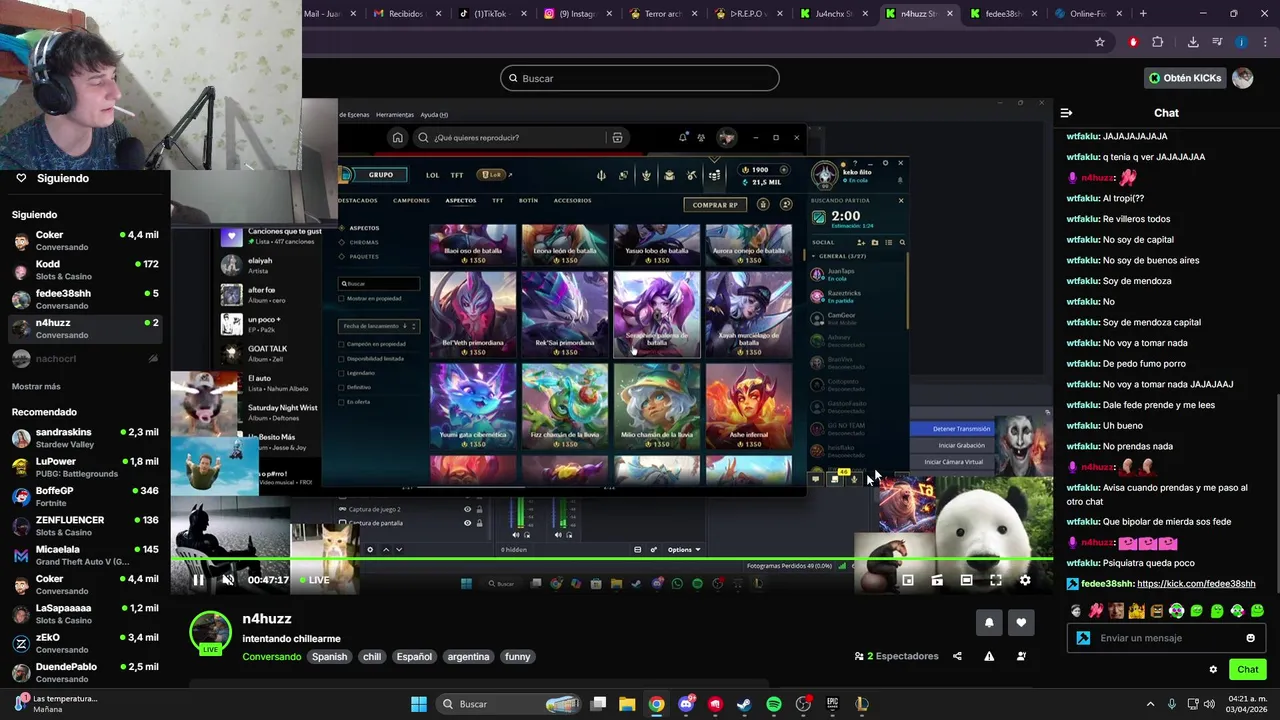This screenshot has height=720, width=1280.
Task: Select the funny tag
Action: pyautogui.click(x=517, y=657)
